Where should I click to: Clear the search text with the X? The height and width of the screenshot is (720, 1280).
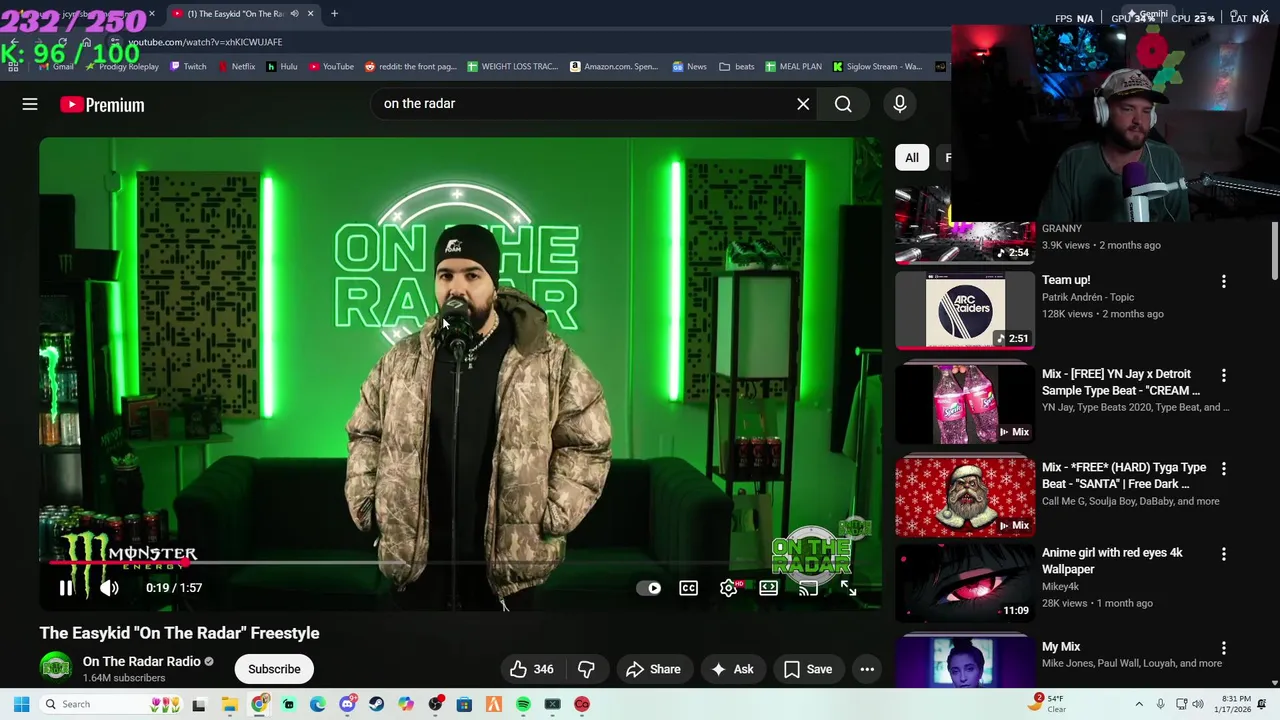803,104
